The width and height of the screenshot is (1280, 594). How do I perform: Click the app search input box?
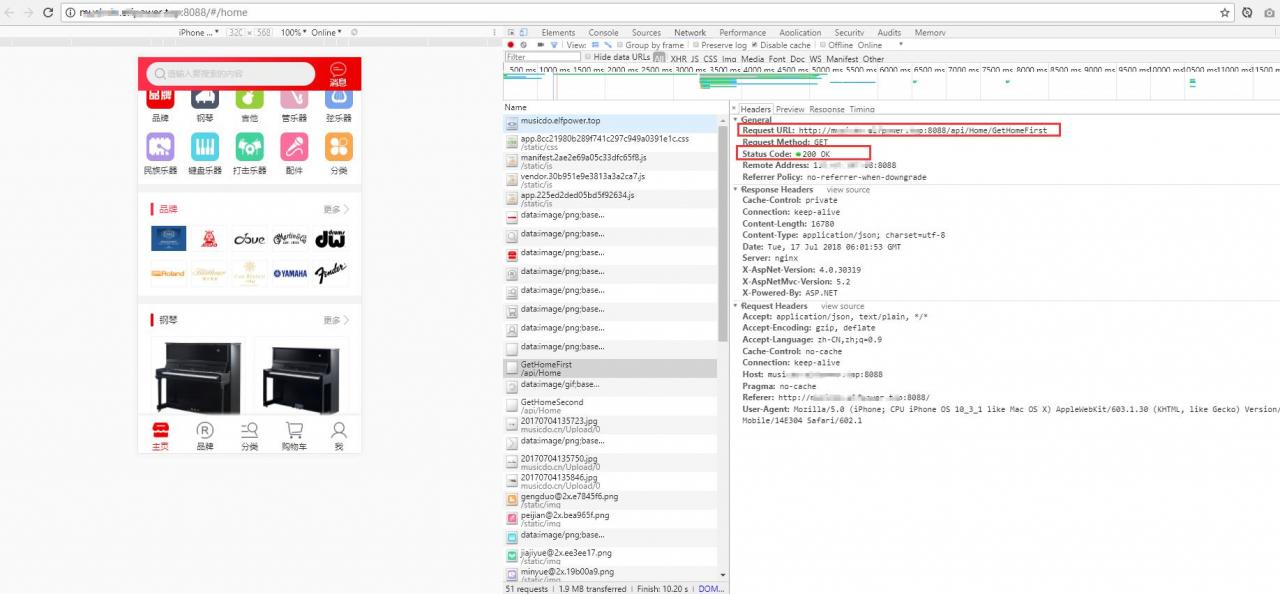click(230, 74)
